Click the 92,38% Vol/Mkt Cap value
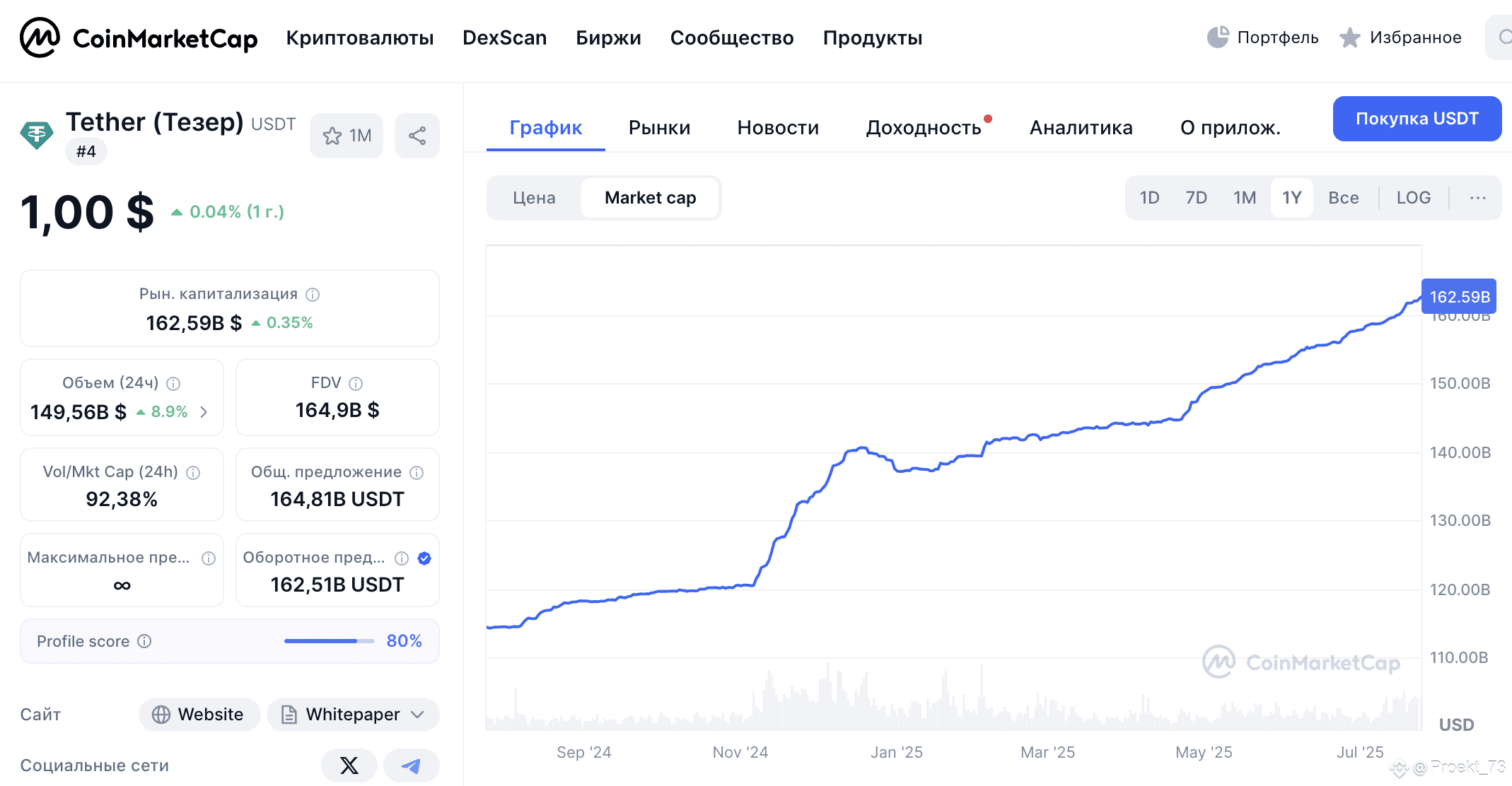The image size is (1512, 786). tap(122, 499)
